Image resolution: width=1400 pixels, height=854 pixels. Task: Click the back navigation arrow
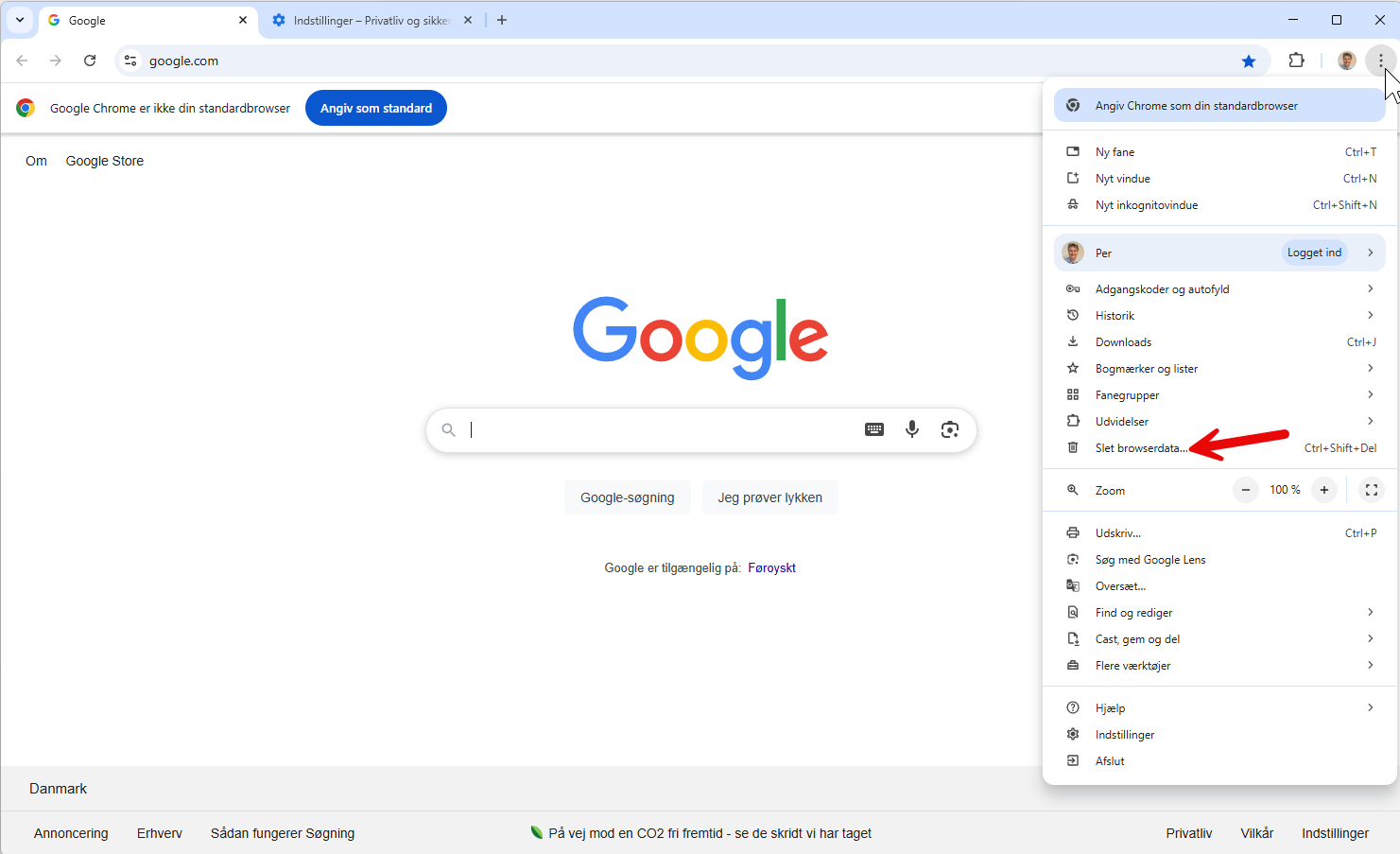(23, 61)
